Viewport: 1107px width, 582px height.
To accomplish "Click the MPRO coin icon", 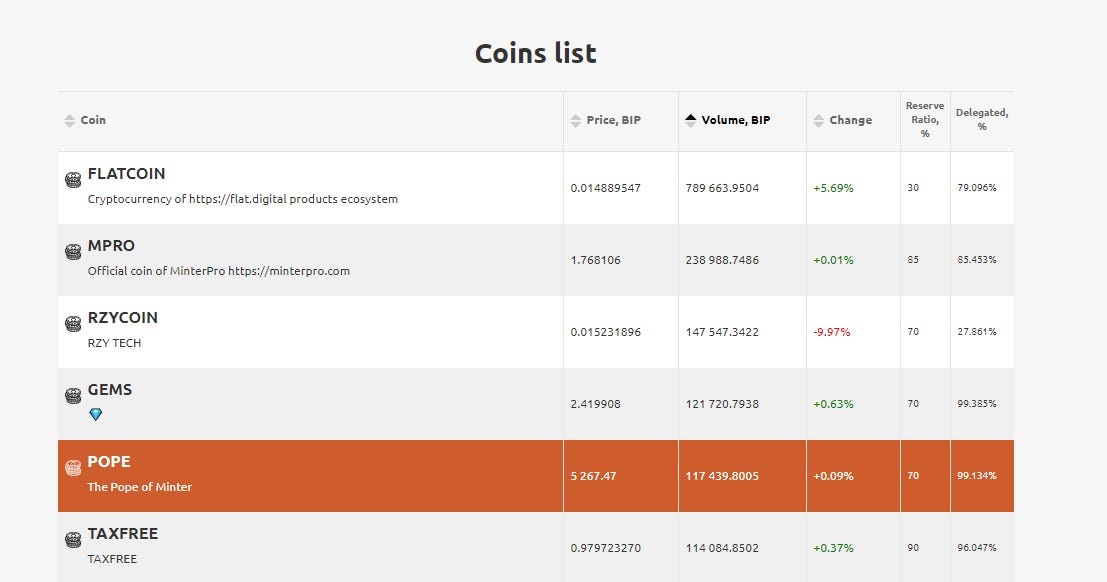I will coord(73,251).
